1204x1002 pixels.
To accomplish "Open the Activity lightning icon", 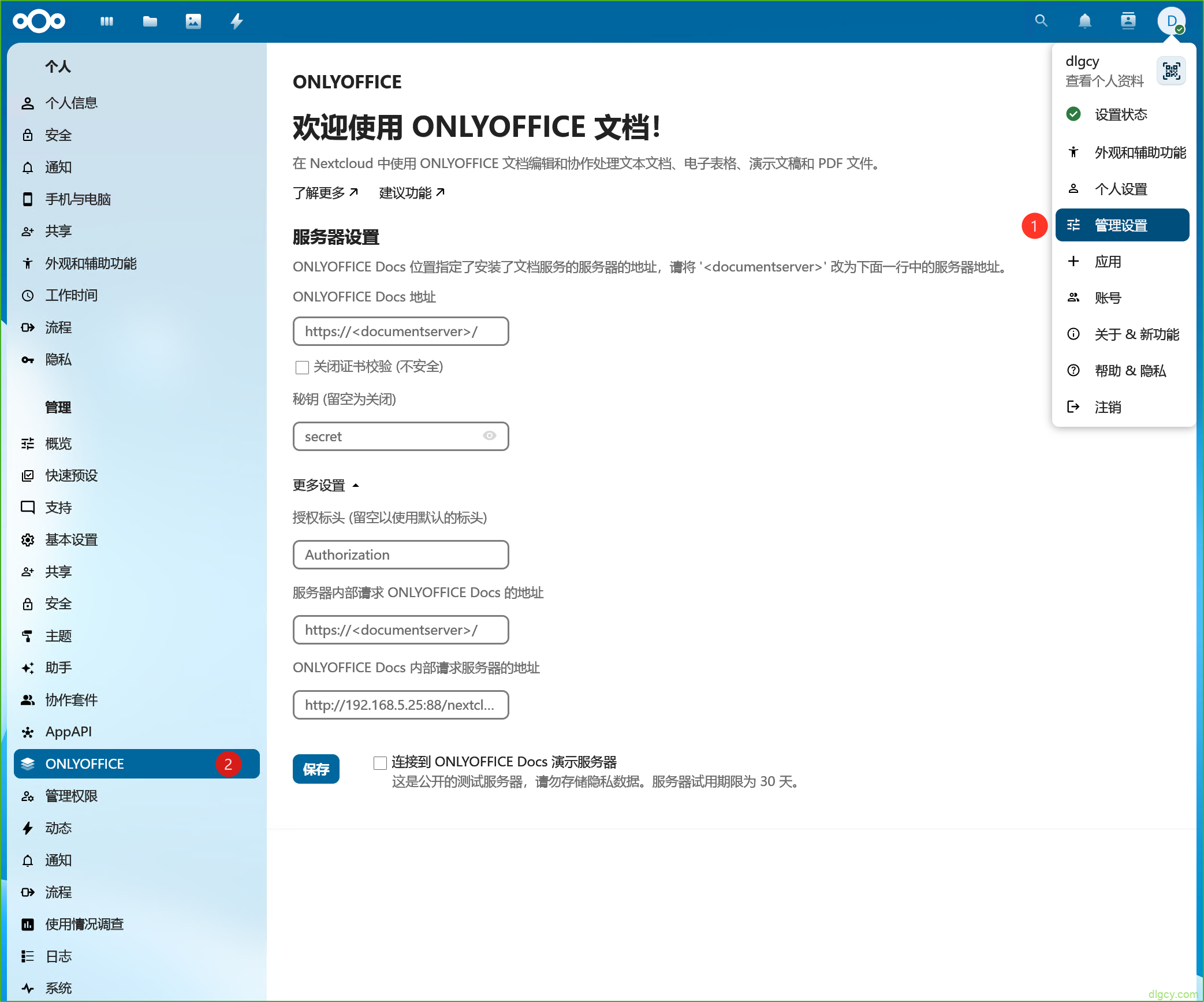I will point(237,21).
